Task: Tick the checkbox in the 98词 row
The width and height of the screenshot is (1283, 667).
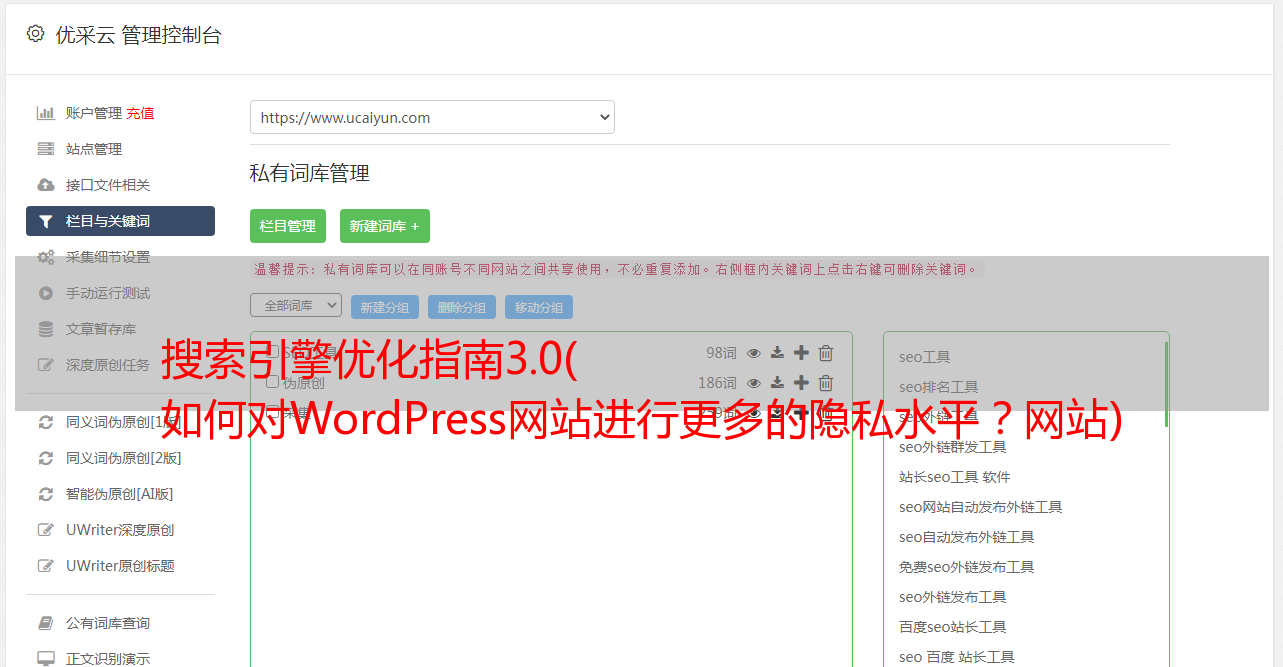Action: click(272, 352)
